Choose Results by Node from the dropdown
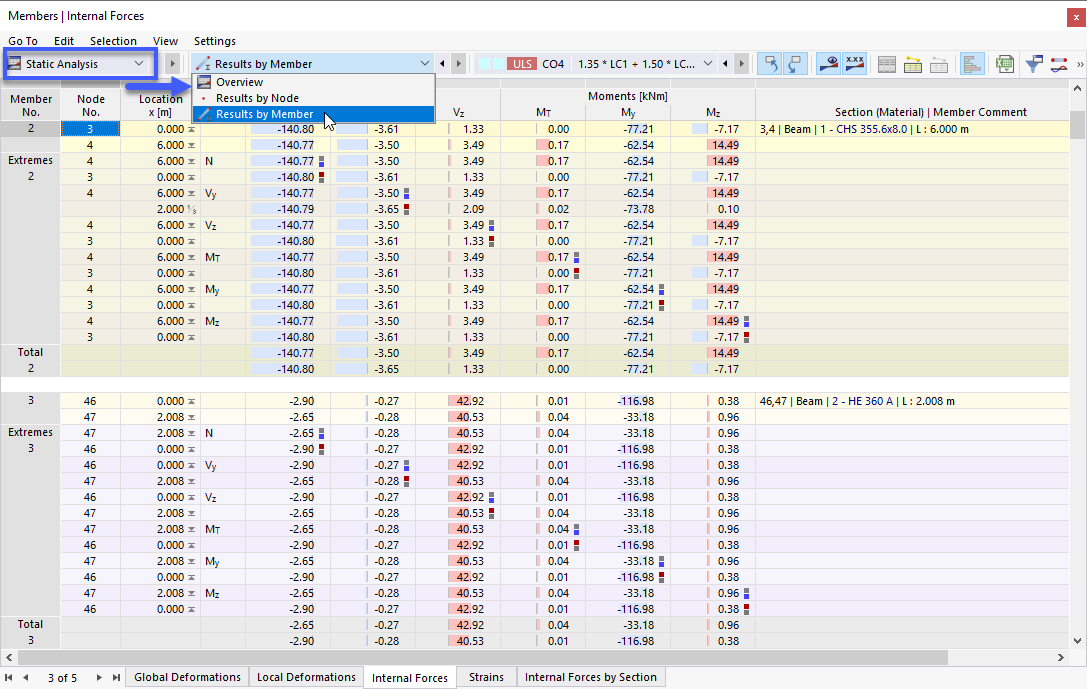This screenshot has width=1087, height=689. pos(260,97)
